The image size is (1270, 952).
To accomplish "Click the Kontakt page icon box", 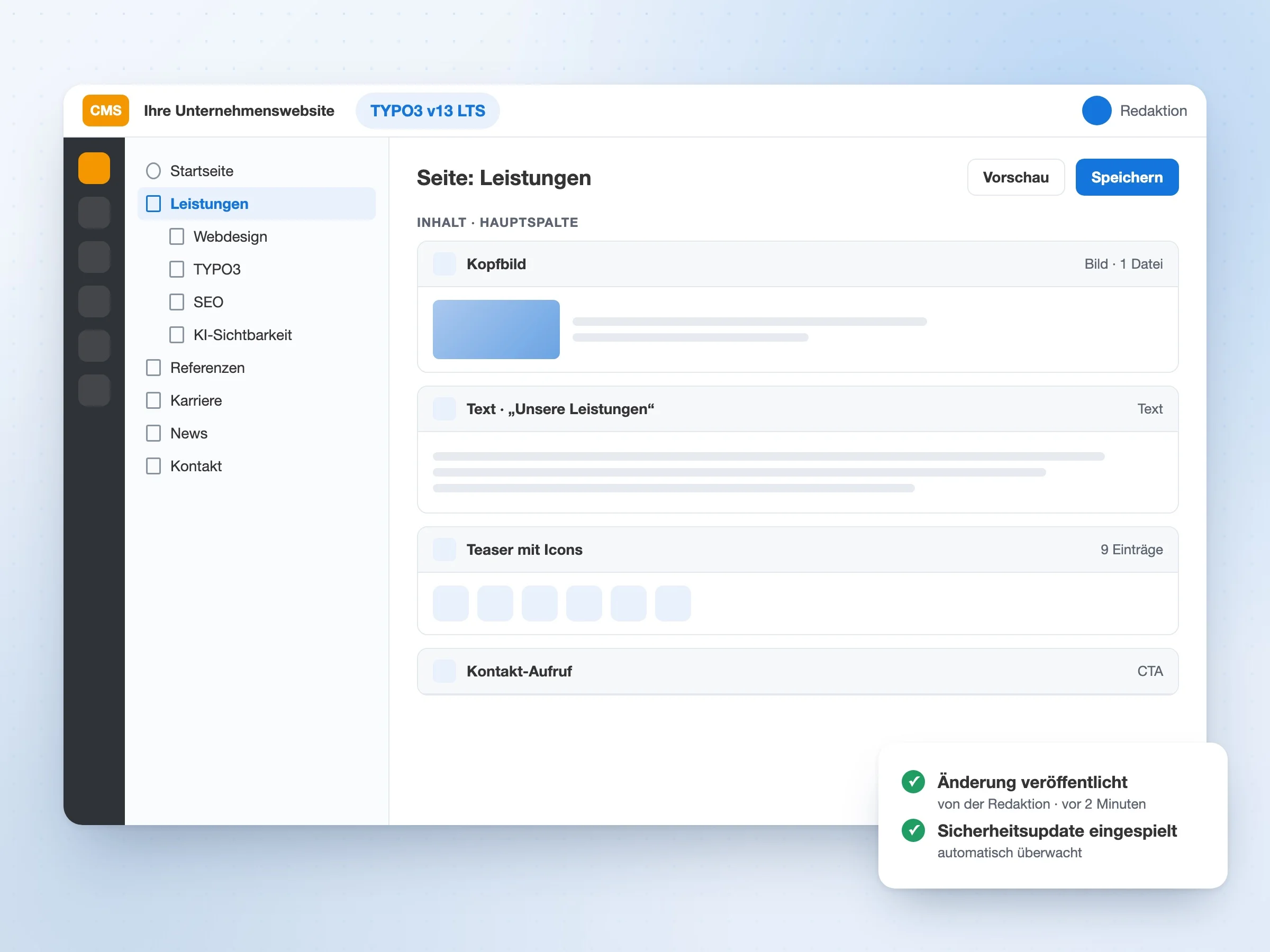I will (x=153, y=466).
